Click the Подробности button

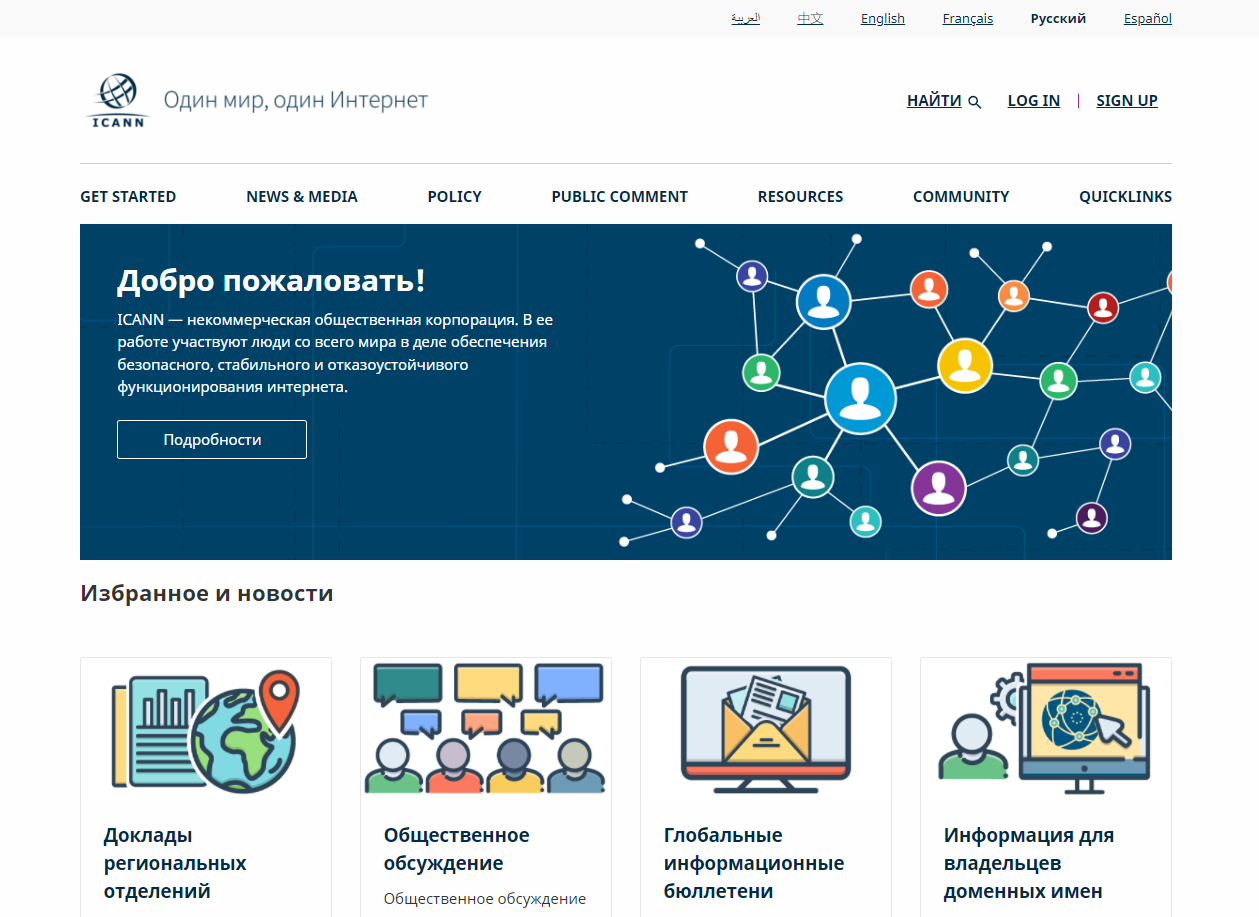tap(212, 440)
